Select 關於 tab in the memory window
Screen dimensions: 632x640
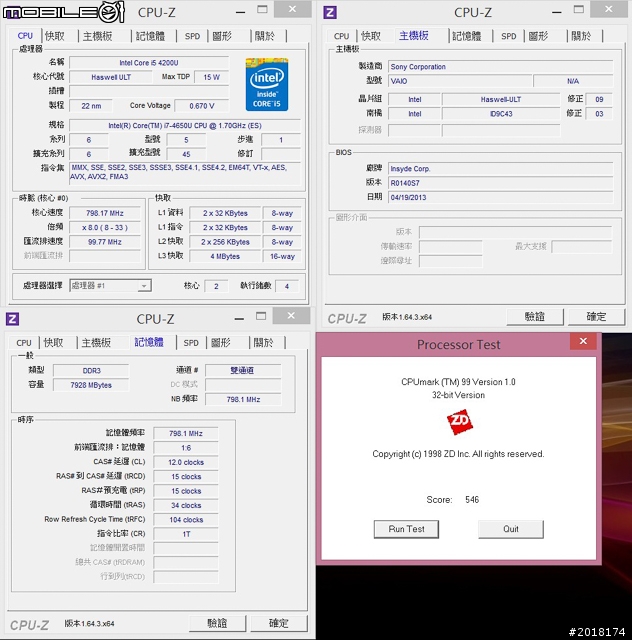[263, 342]
